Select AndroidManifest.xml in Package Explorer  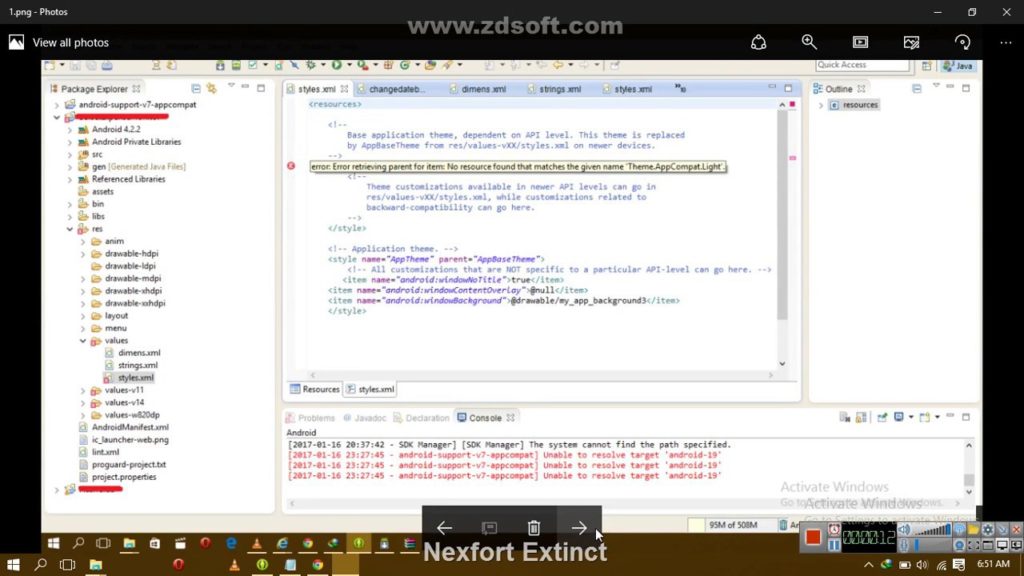coord(130,427)
